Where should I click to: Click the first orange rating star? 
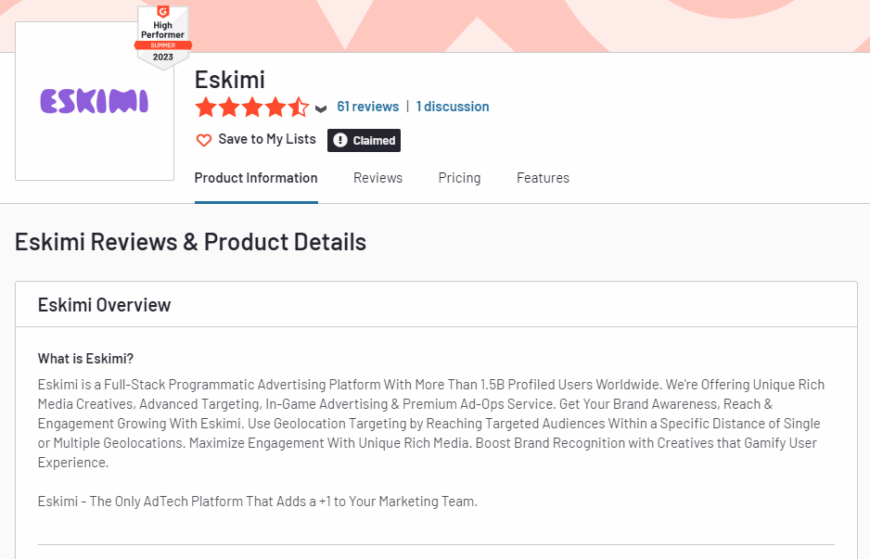[205, 107]
